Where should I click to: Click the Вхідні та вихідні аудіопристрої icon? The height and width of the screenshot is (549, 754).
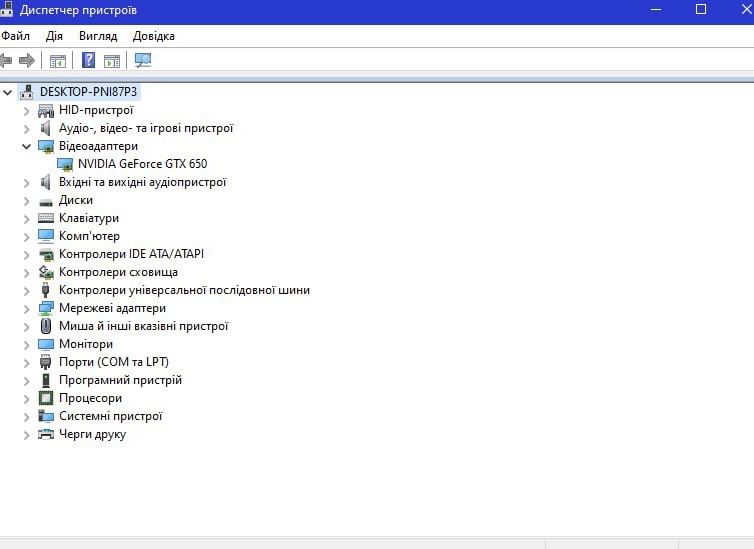pos(46,182)
